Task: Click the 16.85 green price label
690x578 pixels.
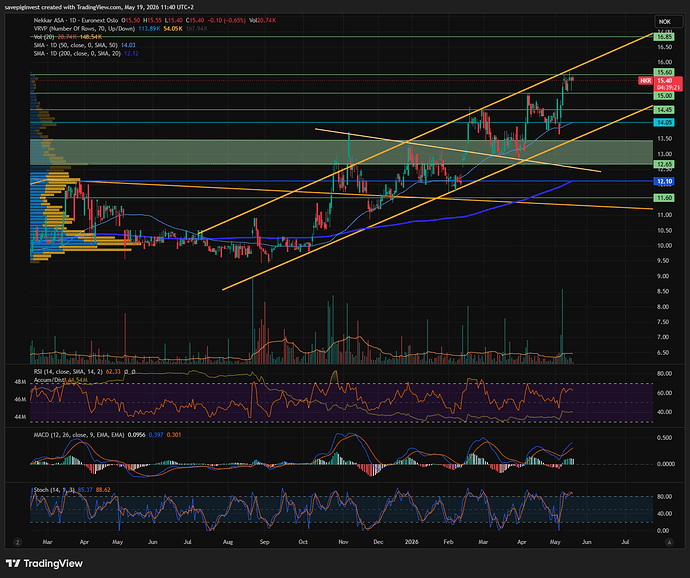Action: [x=664, y=37]
